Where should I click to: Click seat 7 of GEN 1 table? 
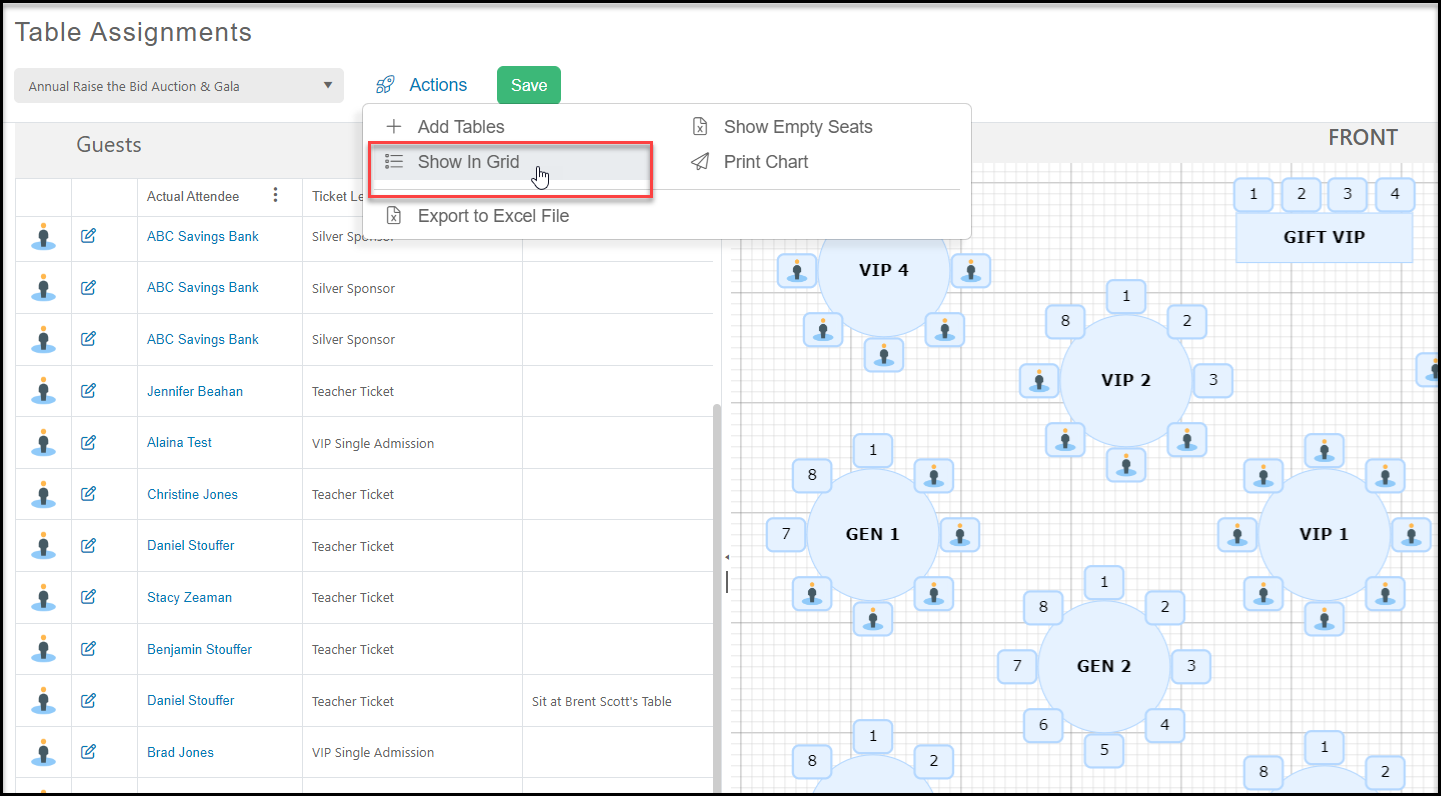pos(786,534)
